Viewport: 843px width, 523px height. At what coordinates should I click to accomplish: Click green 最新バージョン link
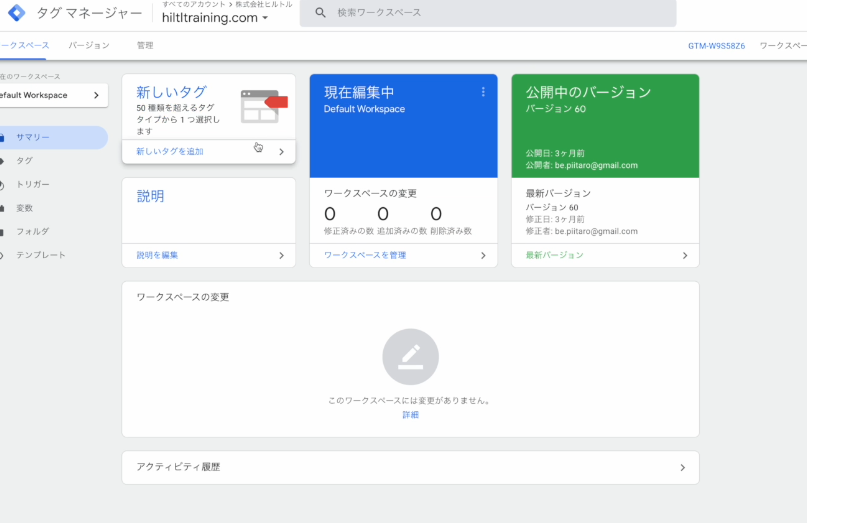pyautogui.click(x=554, y=255)
